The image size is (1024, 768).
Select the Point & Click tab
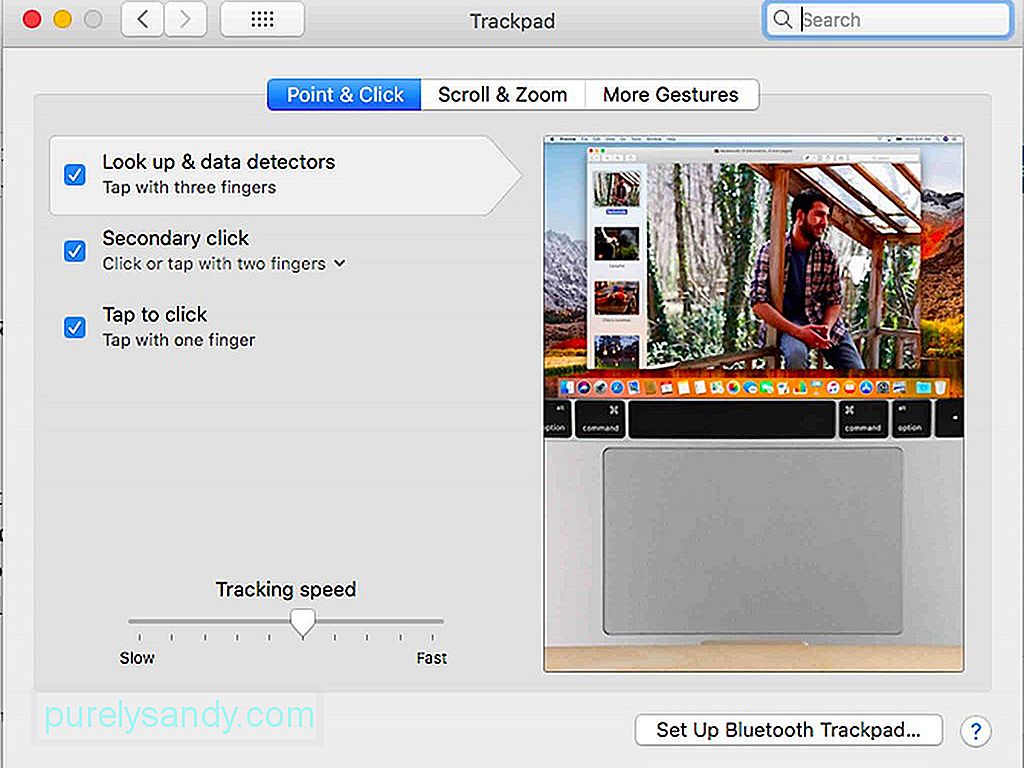345,95
